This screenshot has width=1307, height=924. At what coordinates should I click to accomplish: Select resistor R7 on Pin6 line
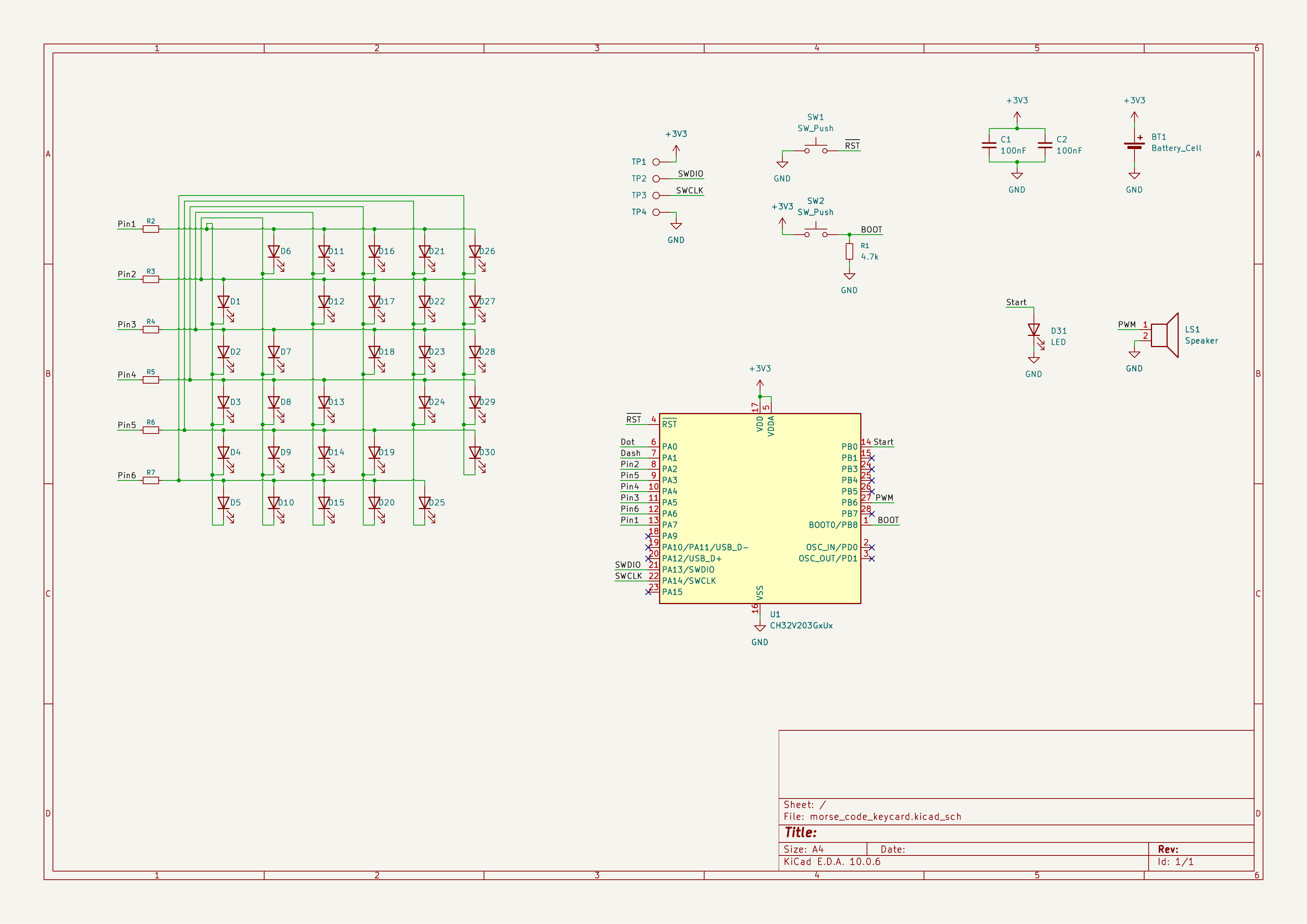click(151, 481)
